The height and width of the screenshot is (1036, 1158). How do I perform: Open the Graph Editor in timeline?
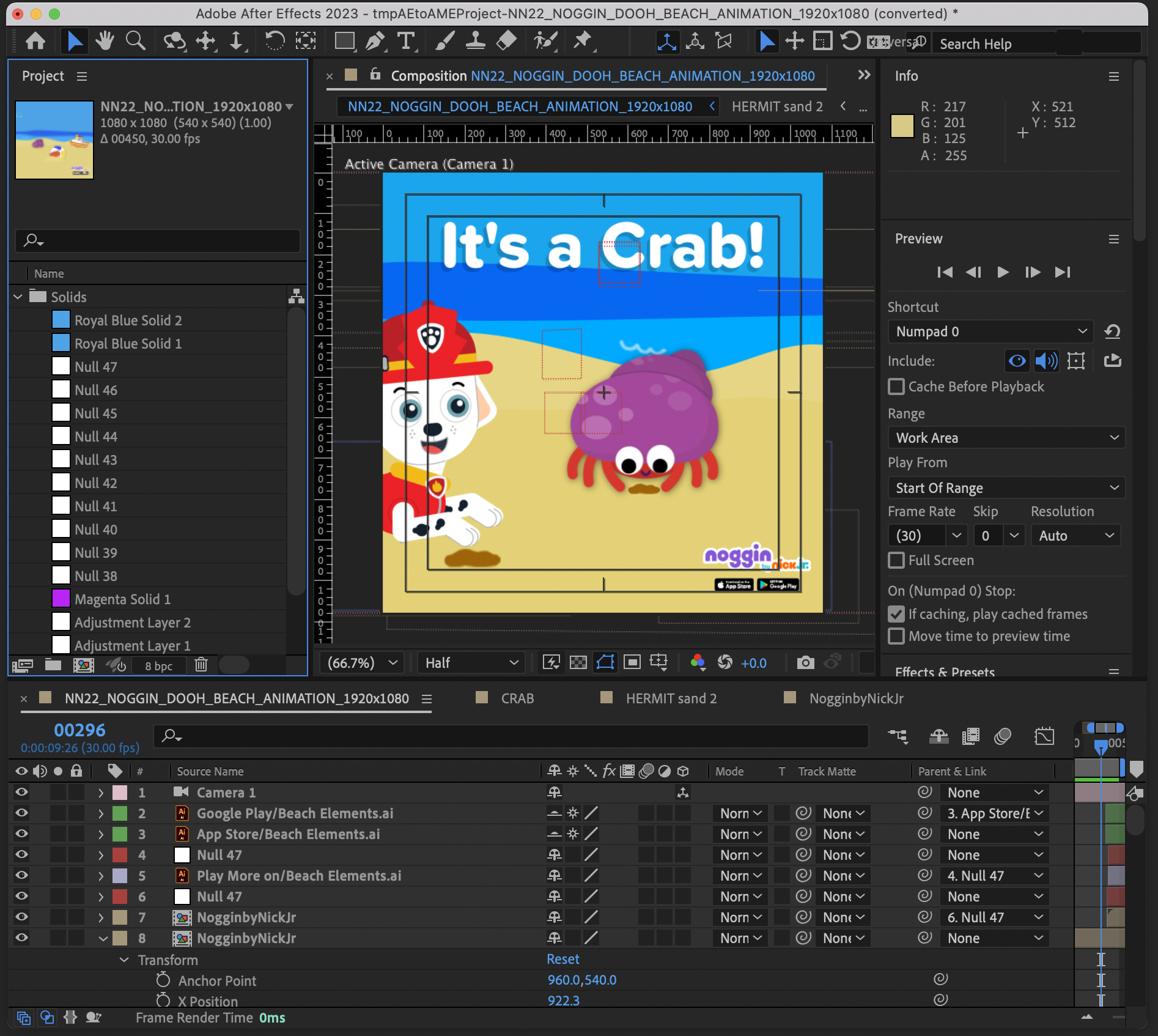pos(1044,736)
